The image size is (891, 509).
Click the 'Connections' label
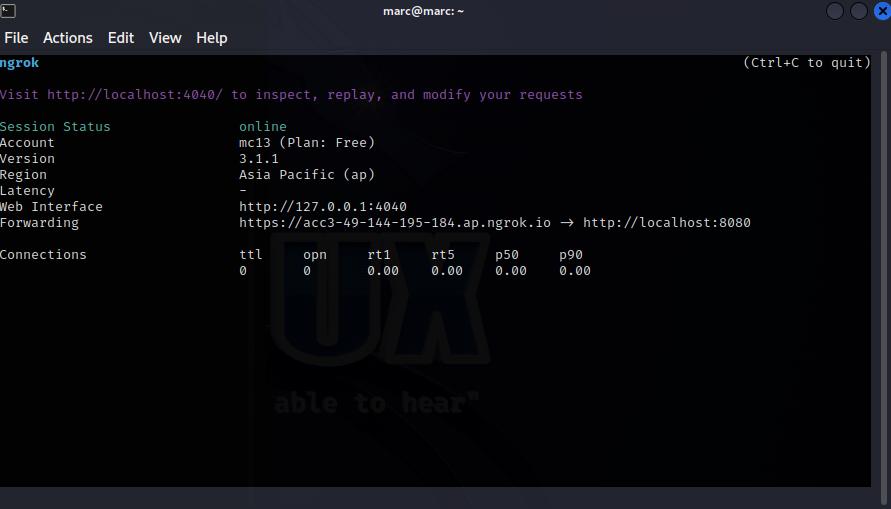[x=43, y=254]
